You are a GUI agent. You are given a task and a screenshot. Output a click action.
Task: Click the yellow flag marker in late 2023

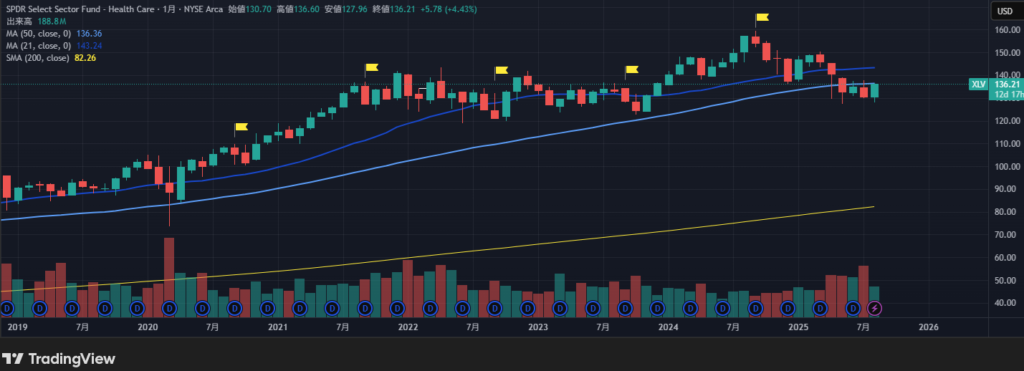tap(632, 69)
